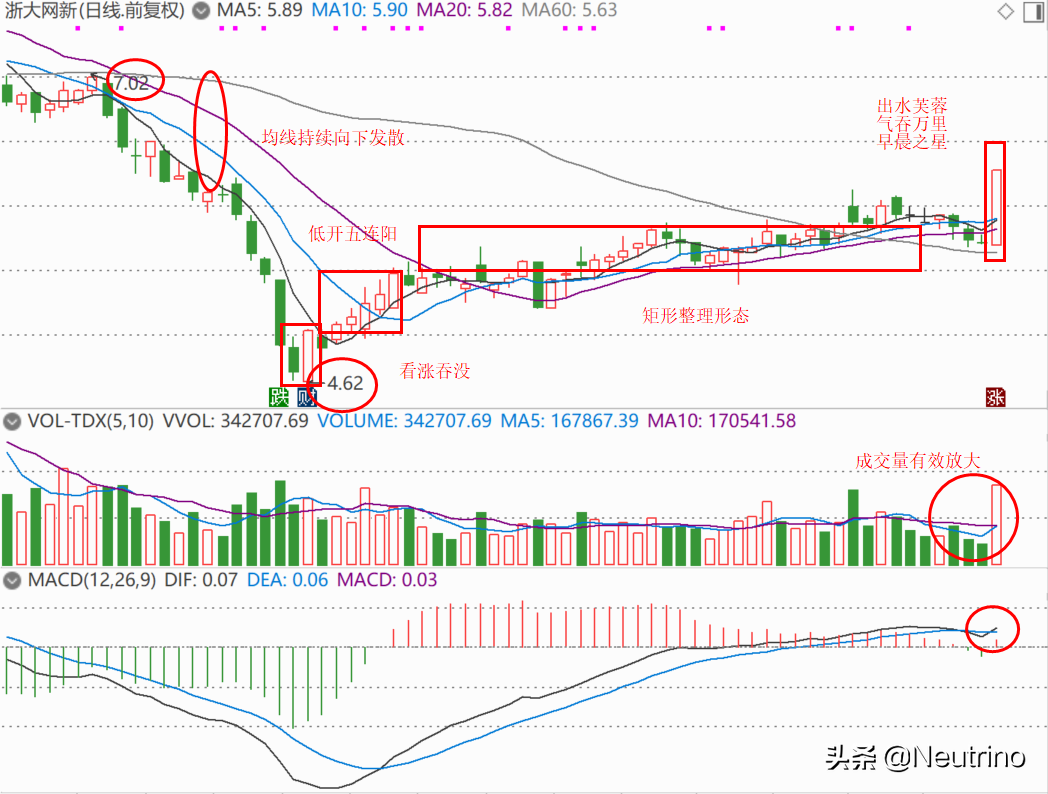Image resolution: width=1048 pixels, height=794 pixels.
Task: Expand the VOL-TDX indicator settings arrow
Action: pos(11,421)
